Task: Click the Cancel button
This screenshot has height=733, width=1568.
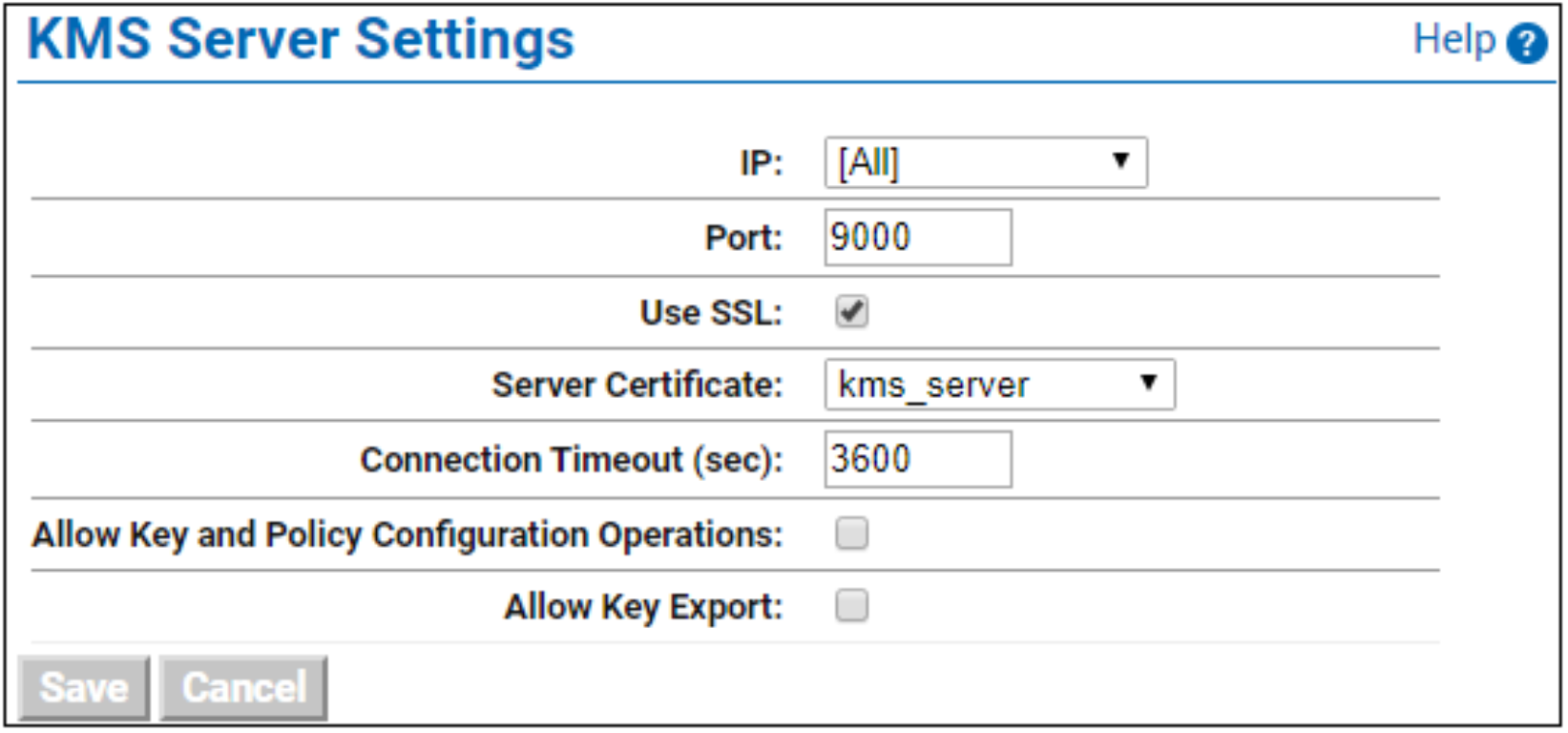Action: pos(243,688)
